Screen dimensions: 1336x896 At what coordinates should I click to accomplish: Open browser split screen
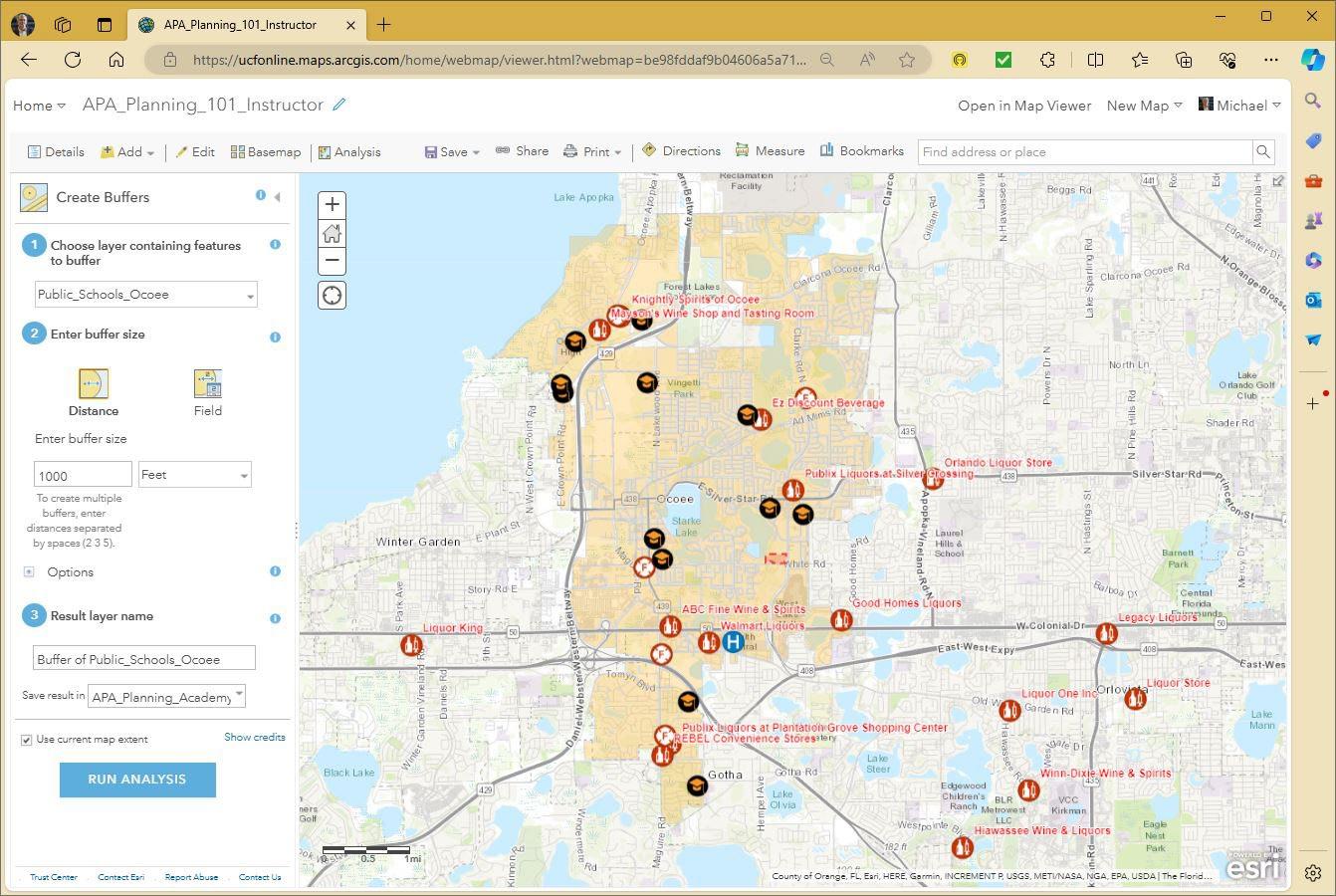click(x=1095, y=60)
